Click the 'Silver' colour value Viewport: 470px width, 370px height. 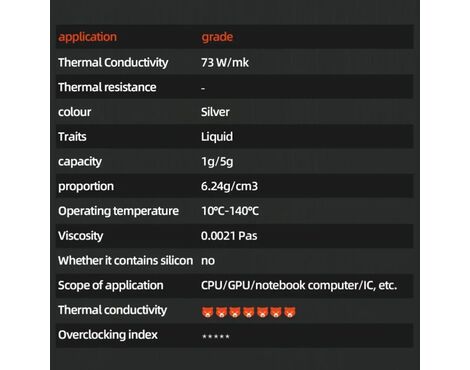click(x=215, y=112)
